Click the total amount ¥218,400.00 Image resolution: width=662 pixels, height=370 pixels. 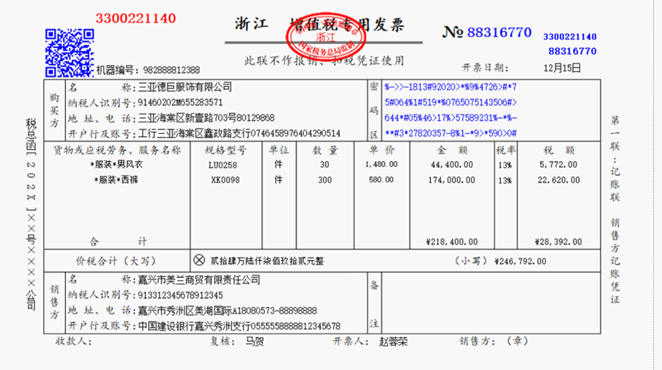[x=452, y=242]
